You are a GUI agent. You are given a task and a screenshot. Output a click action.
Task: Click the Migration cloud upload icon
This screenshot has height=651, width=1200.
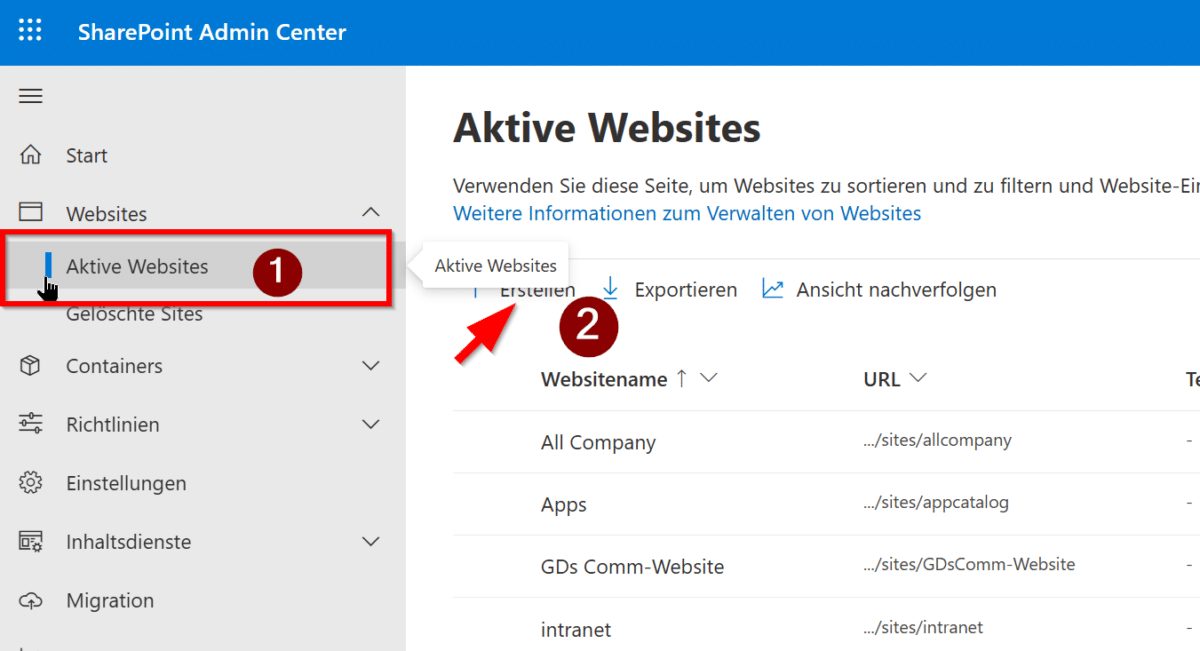(31, 601)
